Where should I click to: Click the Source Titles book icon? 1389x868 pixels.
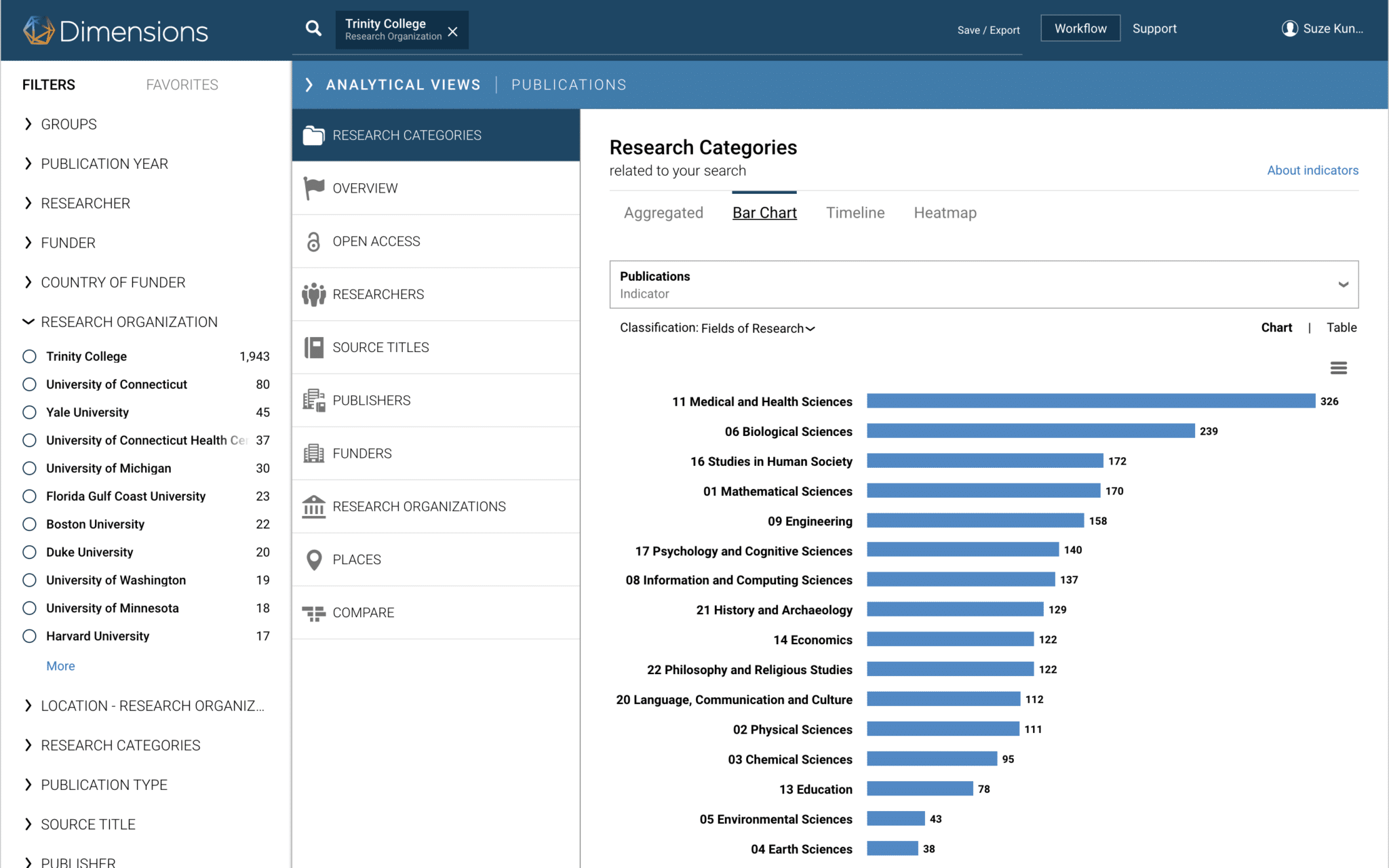coord(313,347)
